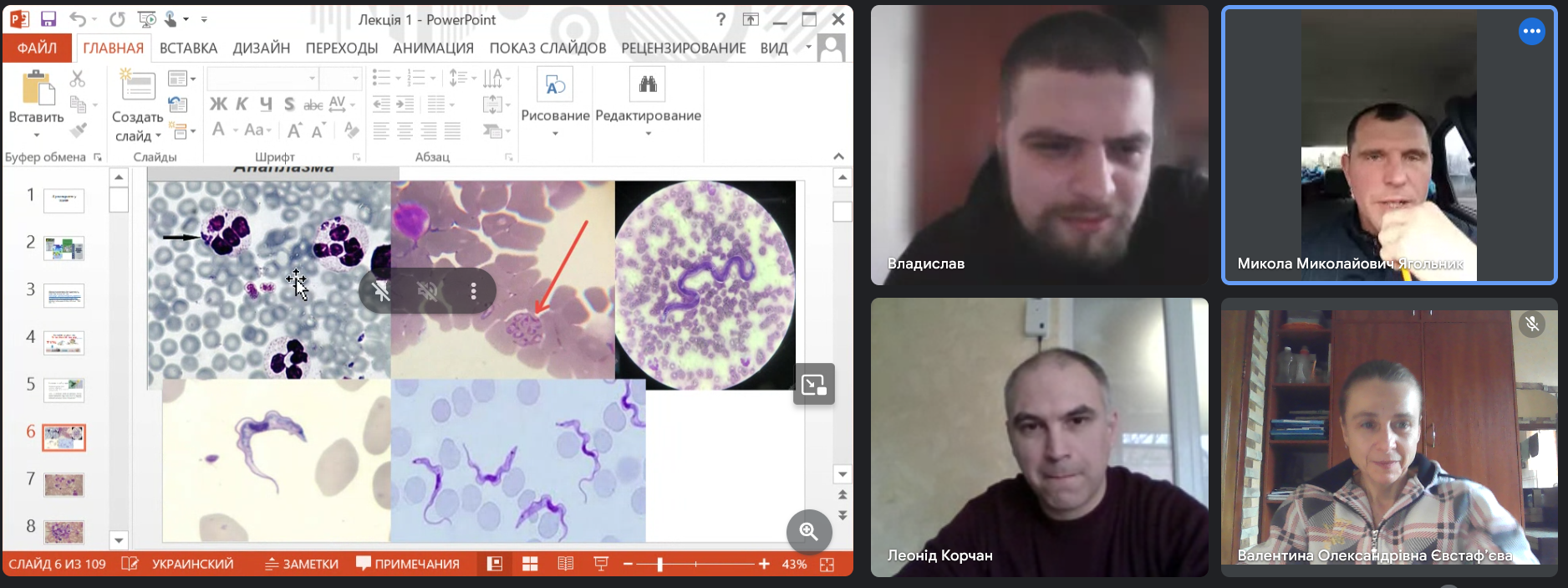Expand the Вставить paste dropdown arrow
The height and width of the screenshot is (588, 1568).
coord(36,135)
